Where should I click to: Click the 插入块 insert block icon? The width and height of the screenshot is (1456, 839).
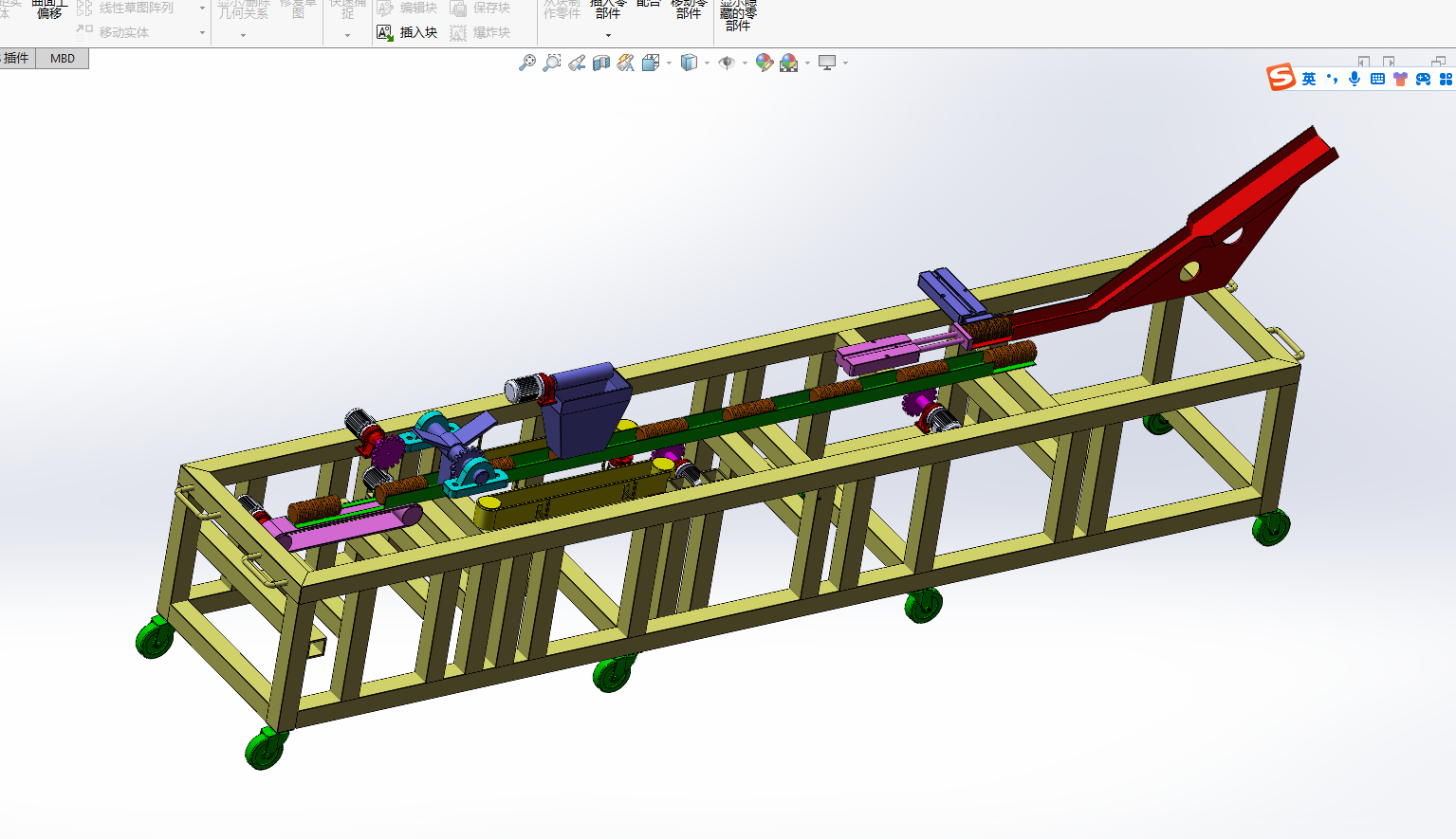click(385, 32)
